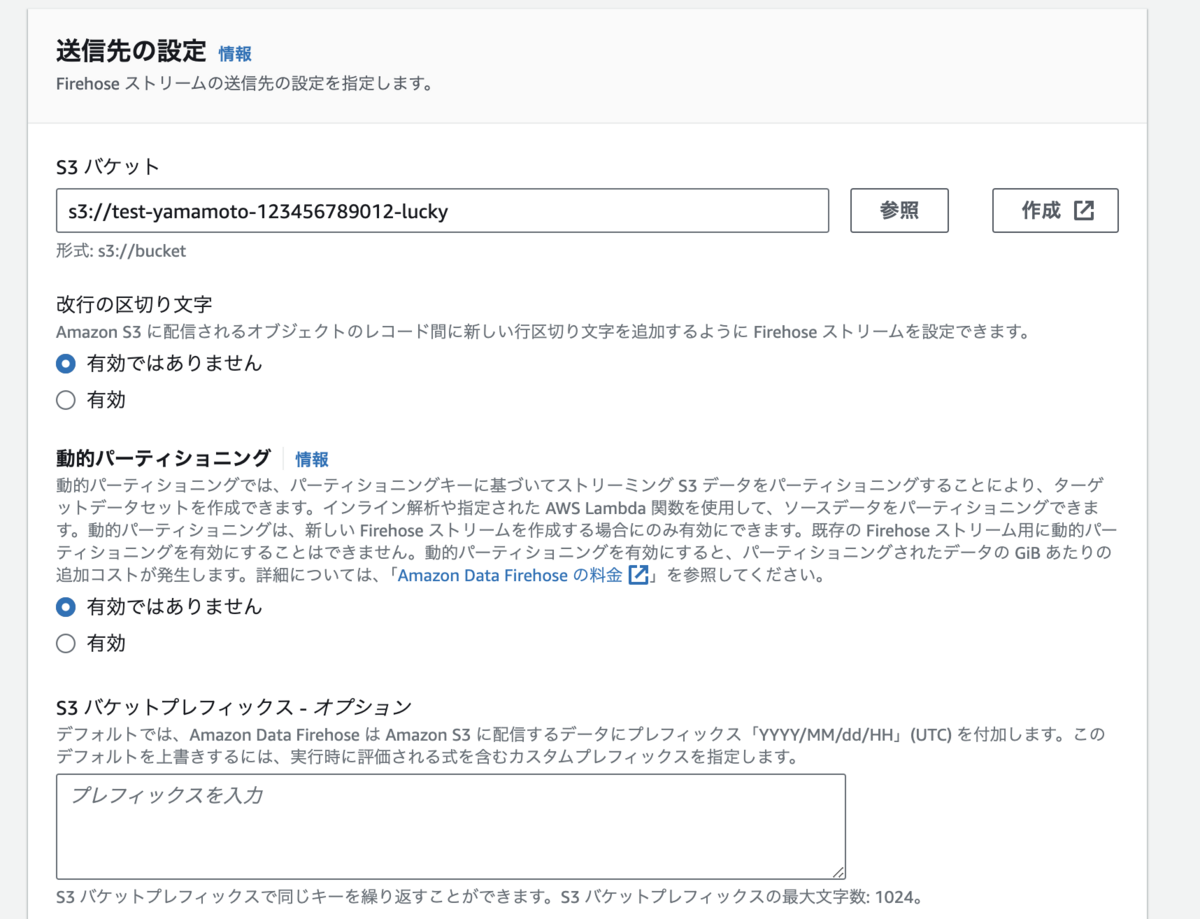The image size is (1200, 919).
Task: Open the Amazon Data Firehose の料金 link
Action: click(510, 575)
